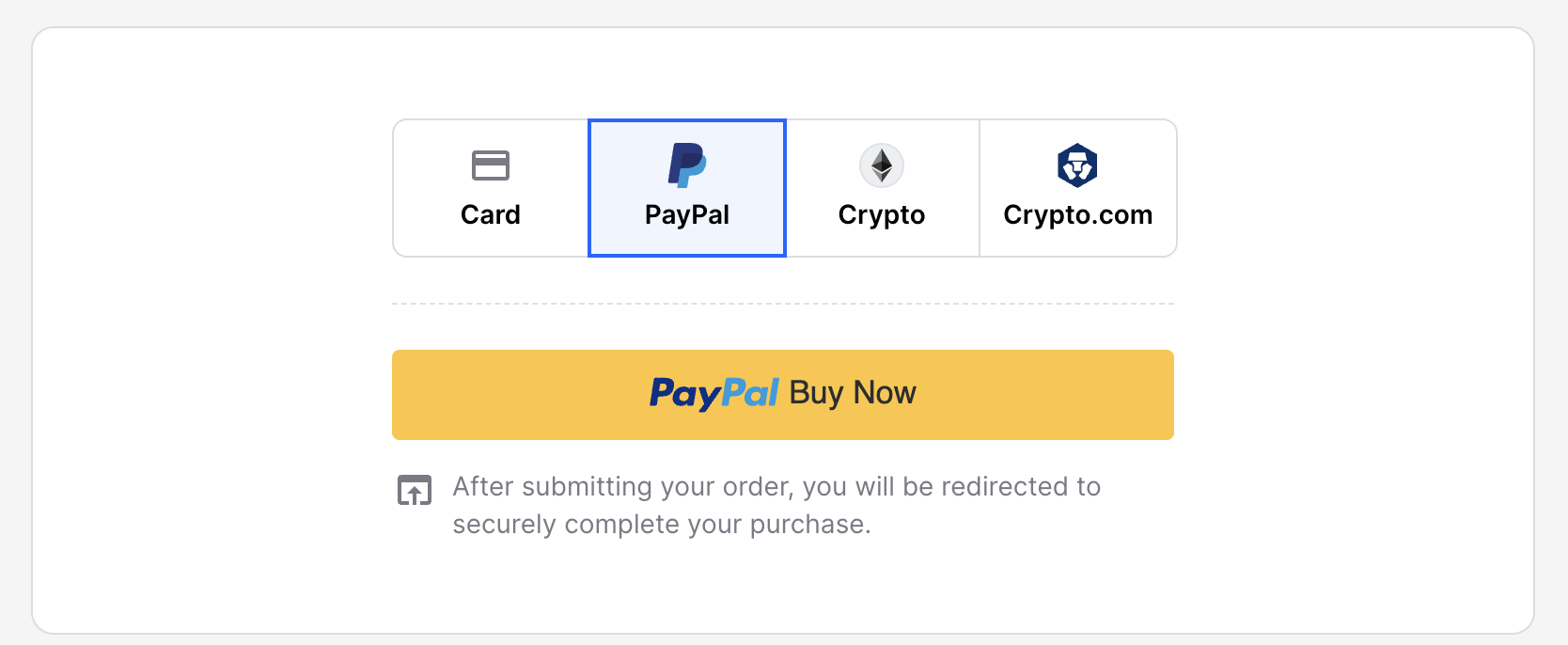Click the "Crypto.com" text label
Screen dimensions: 1568x645
coord(1077,215)
